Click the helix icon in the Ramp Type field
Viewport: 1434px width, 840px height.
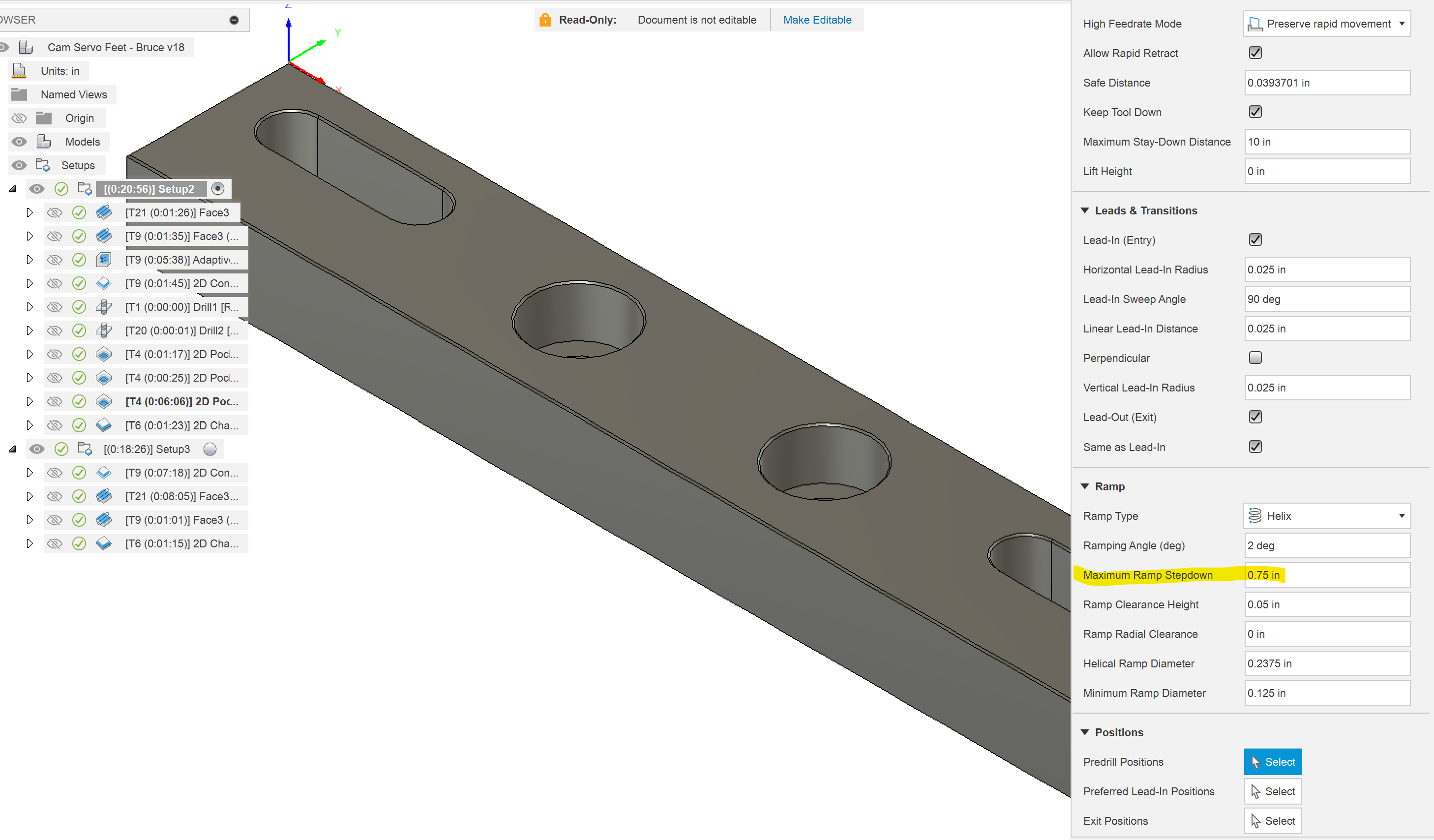(x=1255, y=515)
